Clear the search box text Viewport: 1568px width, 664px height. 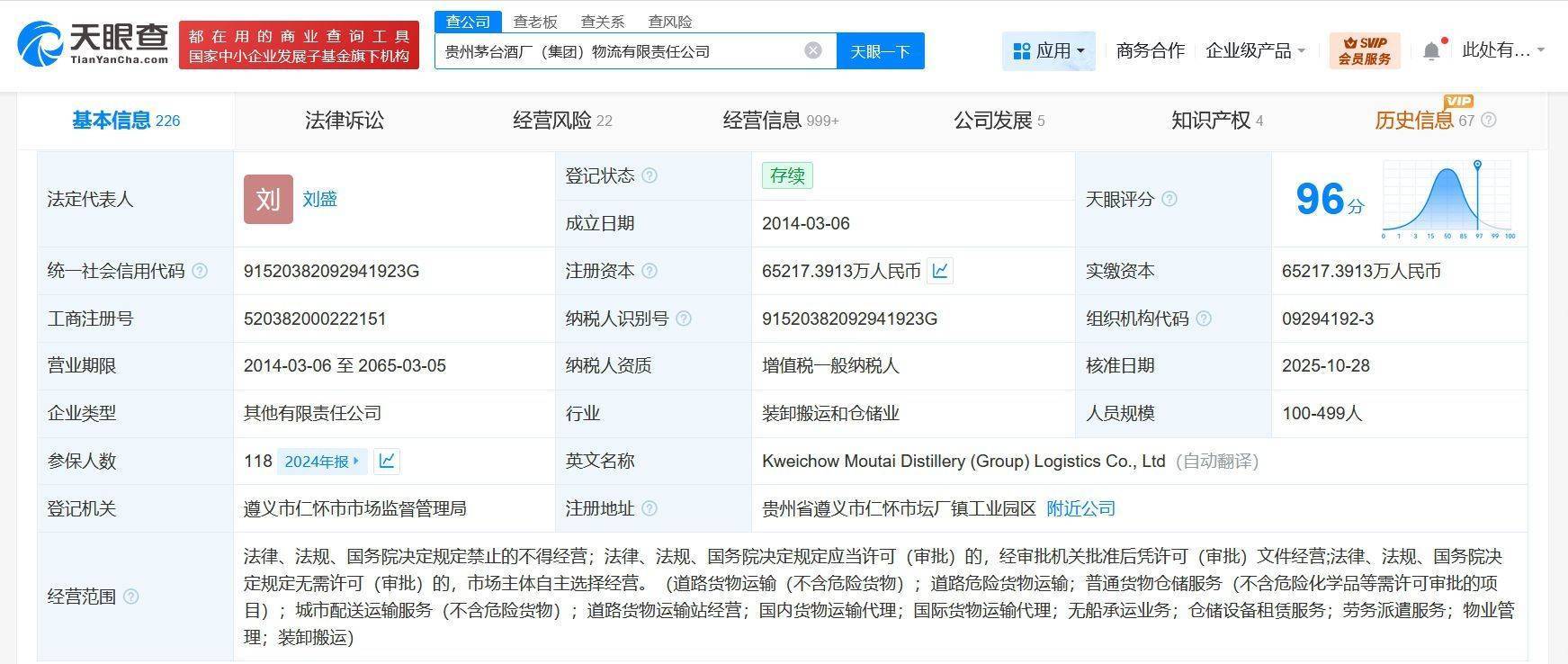[812, 50]
